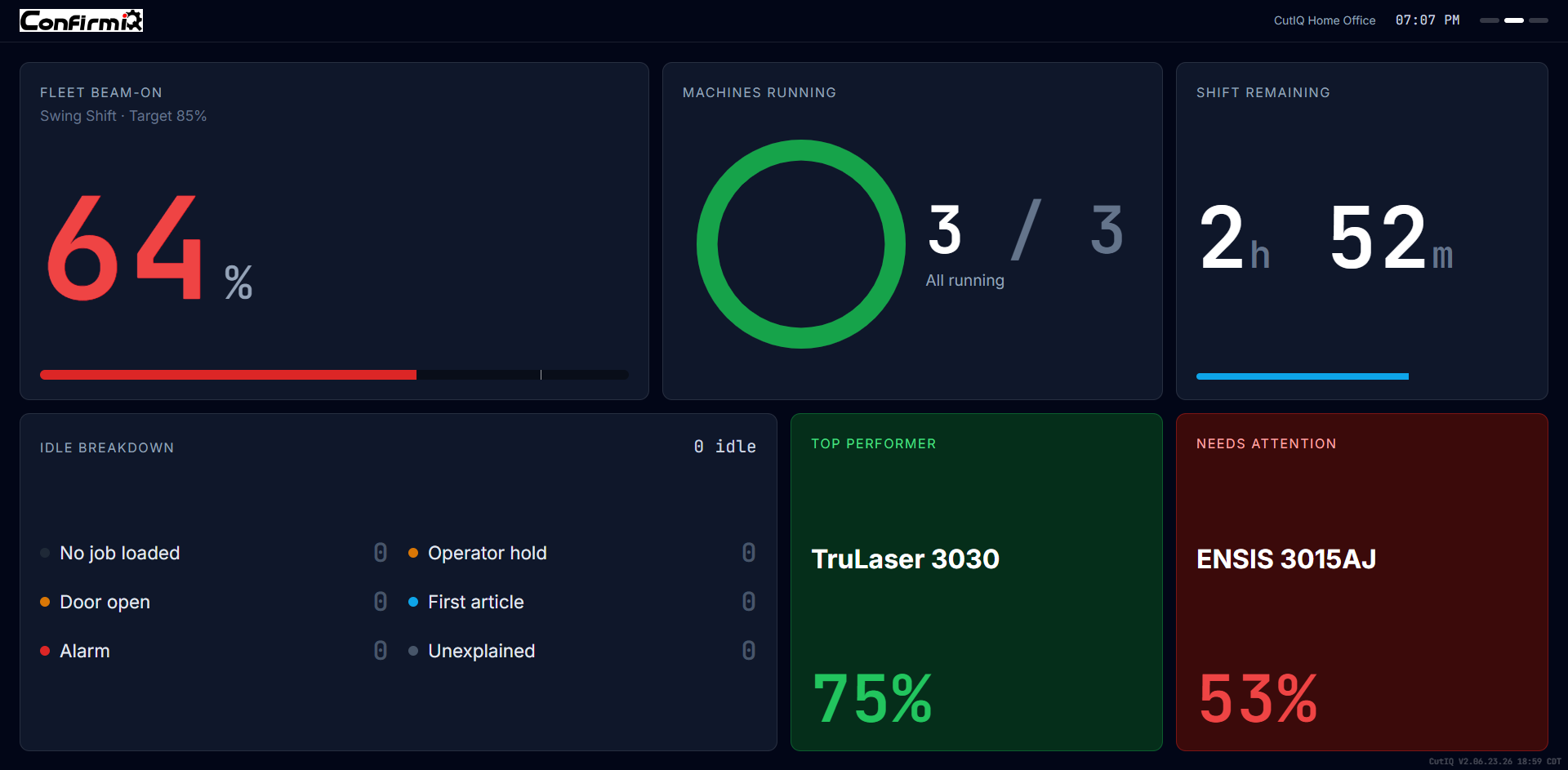Click the Shift Remaining heading
1568x770 pixels.
tap(1263, 92)
